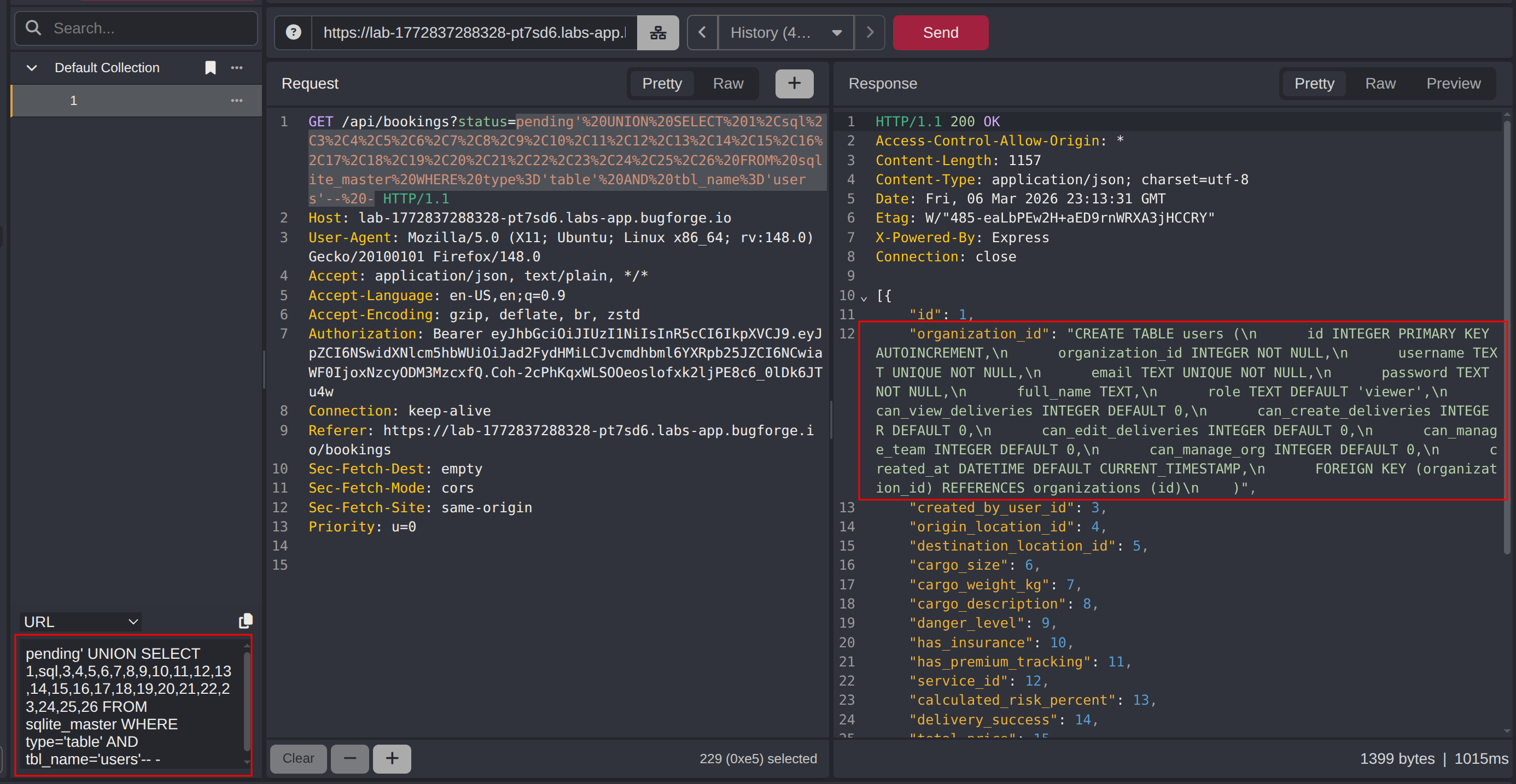
Task: Open three-dot menu for request 1
Action: click(x=237, y=101)
